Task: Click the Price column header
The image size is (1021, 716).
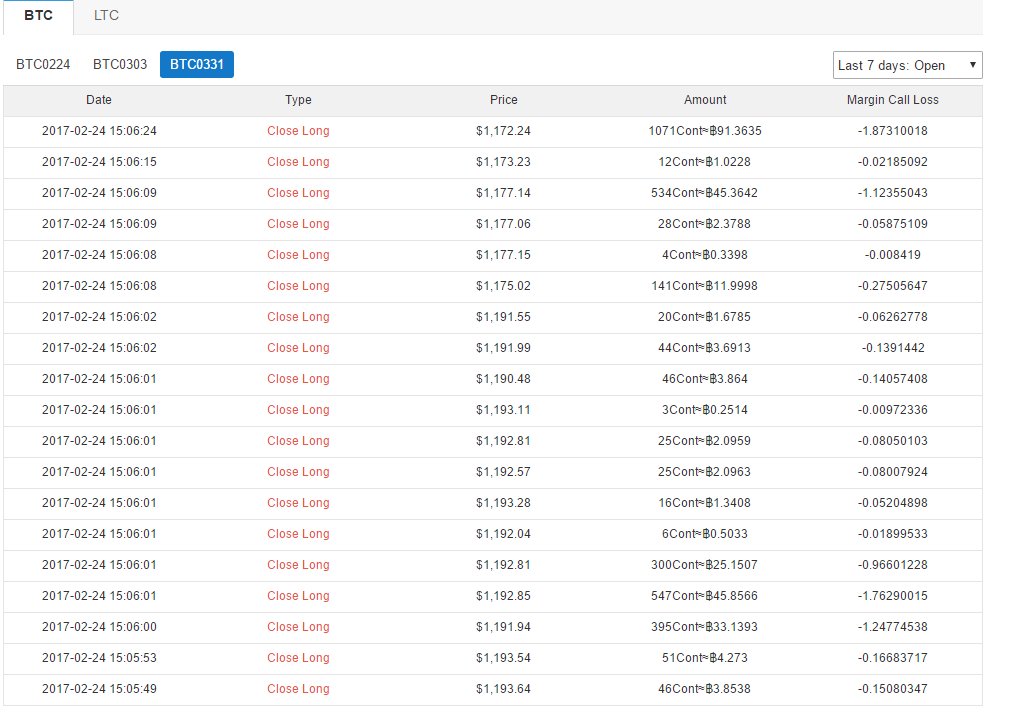Action: (x=503, y=100)
